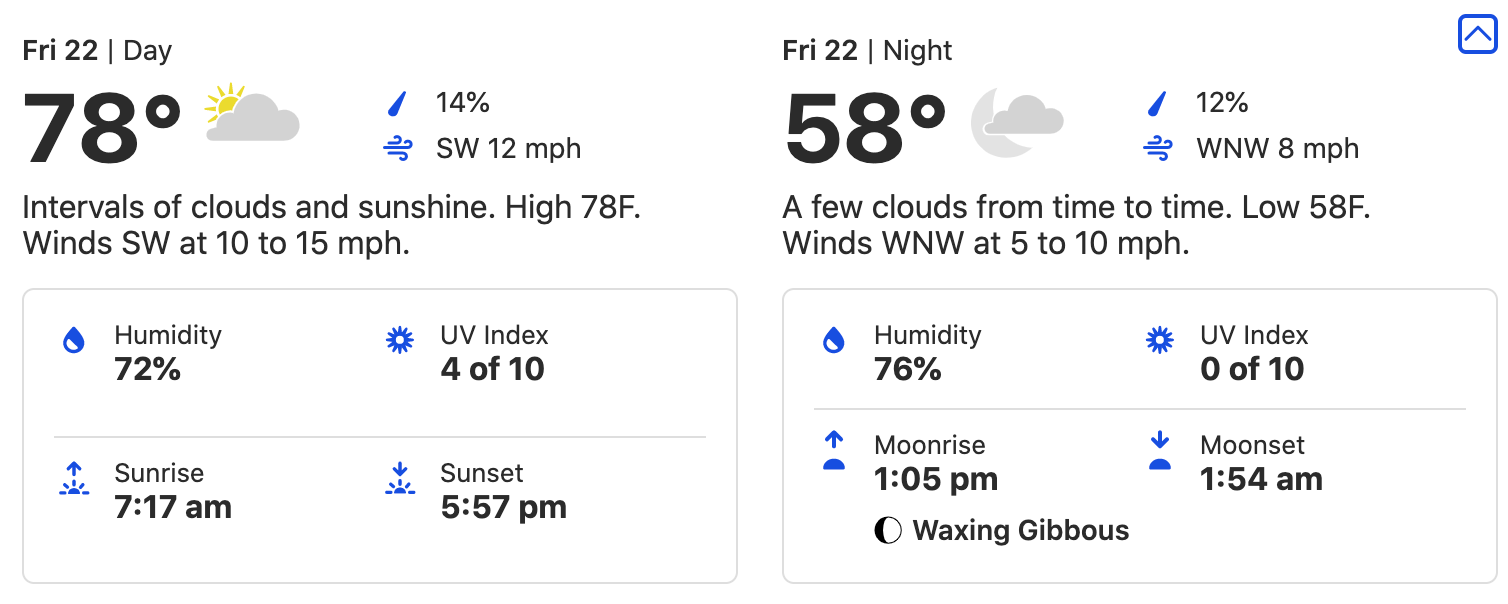
Task: Click the day UV Index sun icon
Action: (399, 341)
